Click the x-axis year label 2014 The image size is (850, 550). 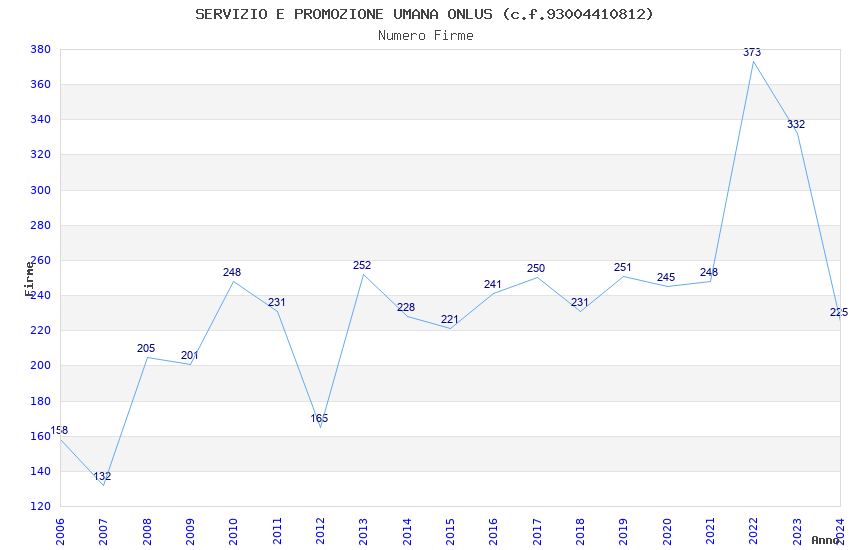(x=407, y=532)
